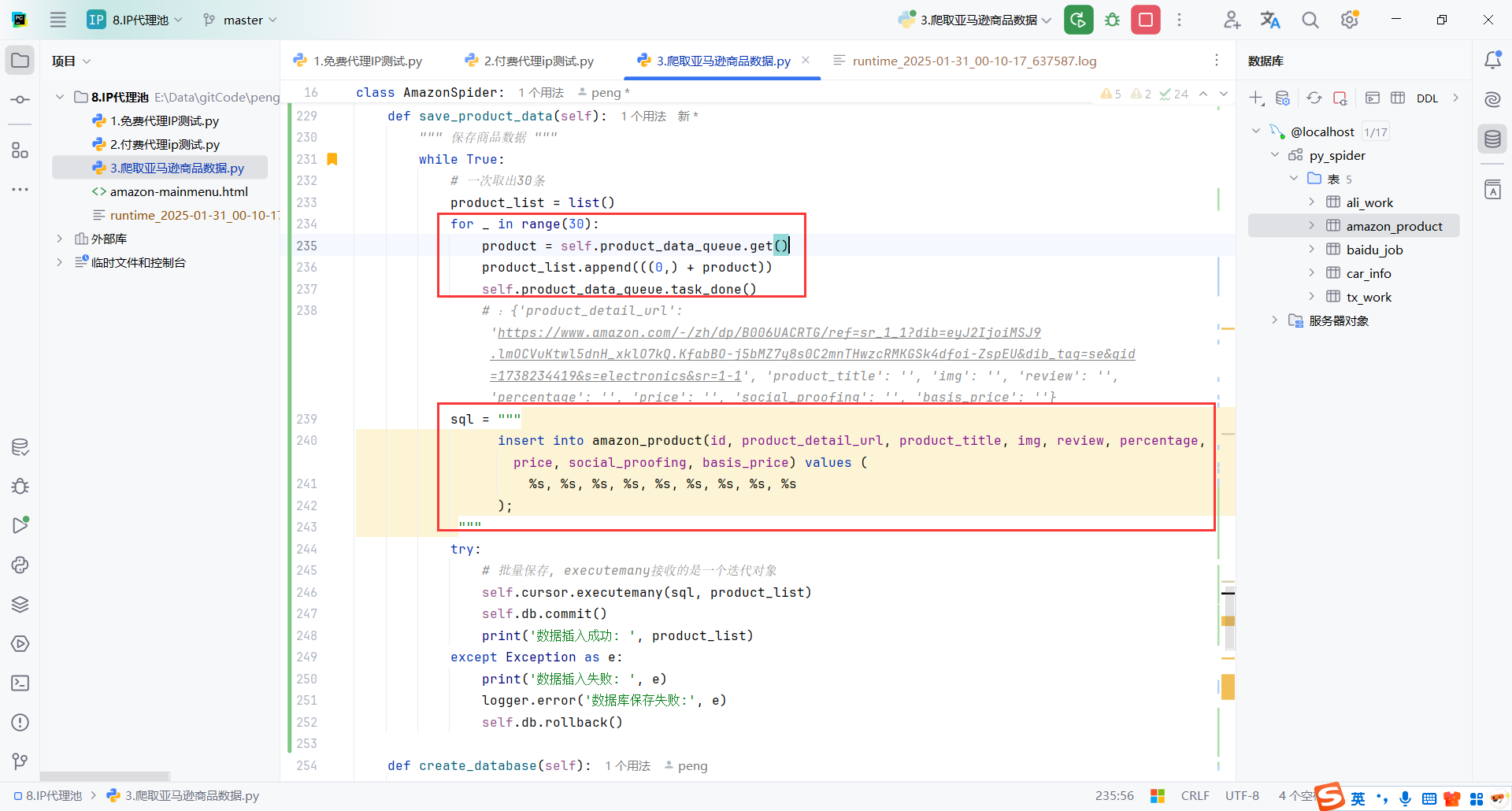Click the rerun button in top toolbar
The image size is (1512, 811).
coord(1078,20)
